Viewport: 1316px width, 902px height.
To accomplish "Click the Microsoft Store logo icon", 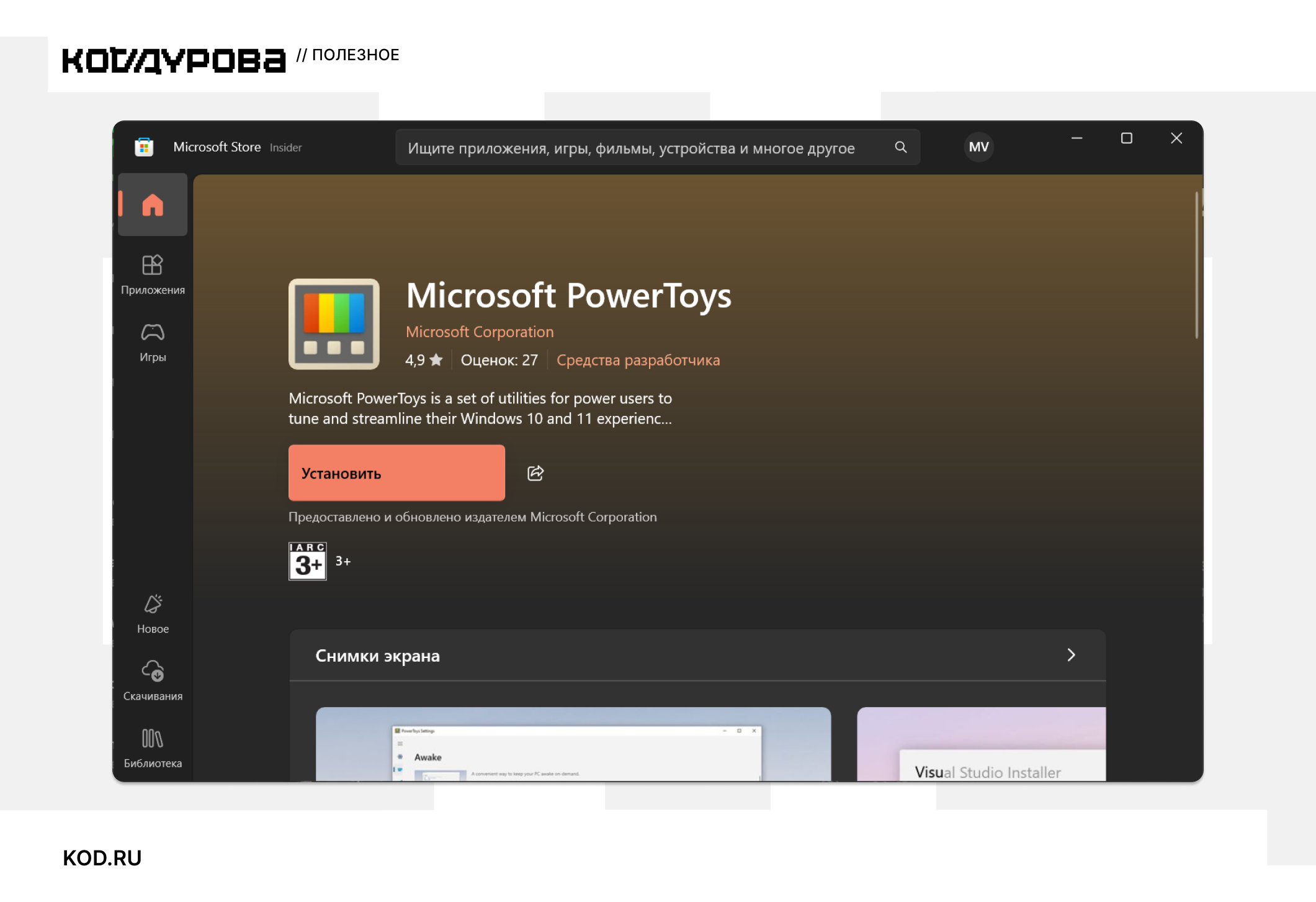I will pyautogui.click(x=144, y=147).
